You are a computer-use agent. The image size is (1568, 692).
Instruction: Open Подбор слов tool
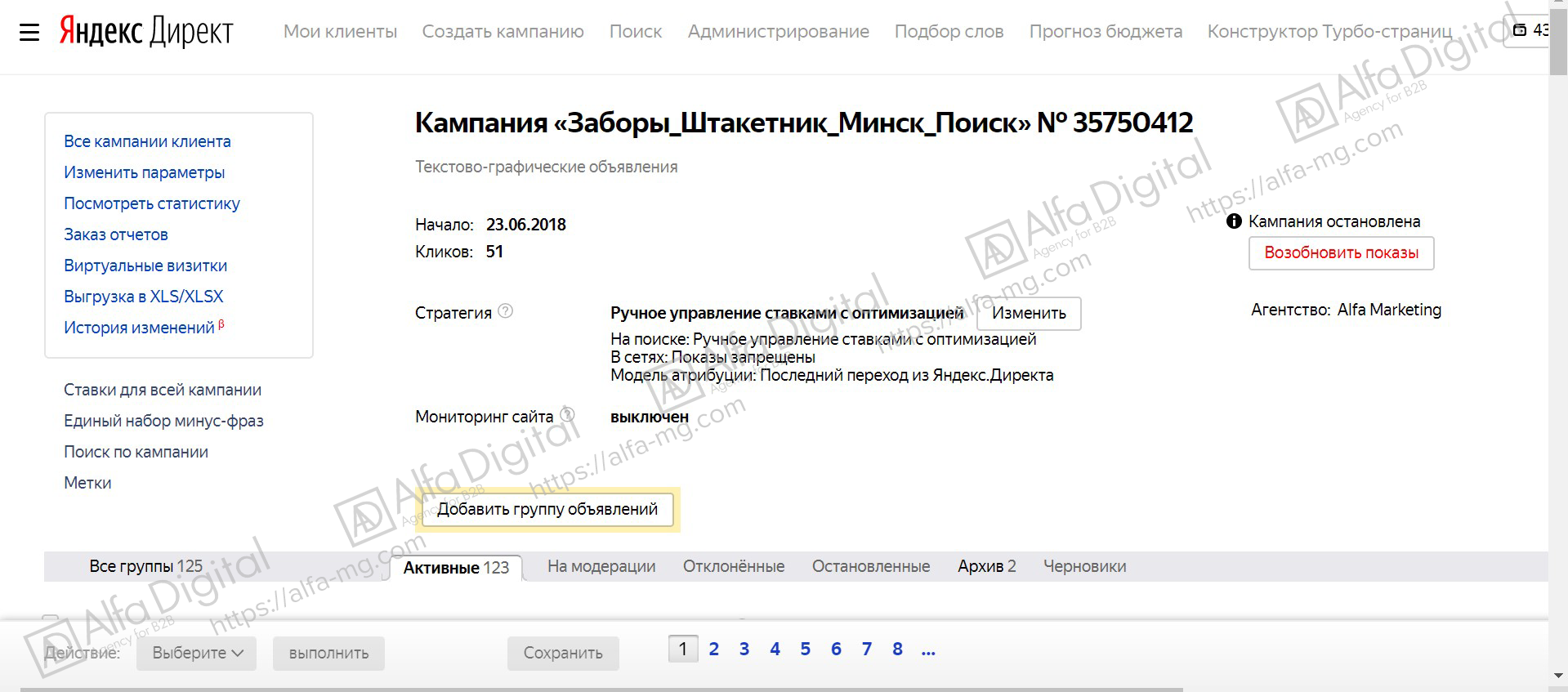949,31
